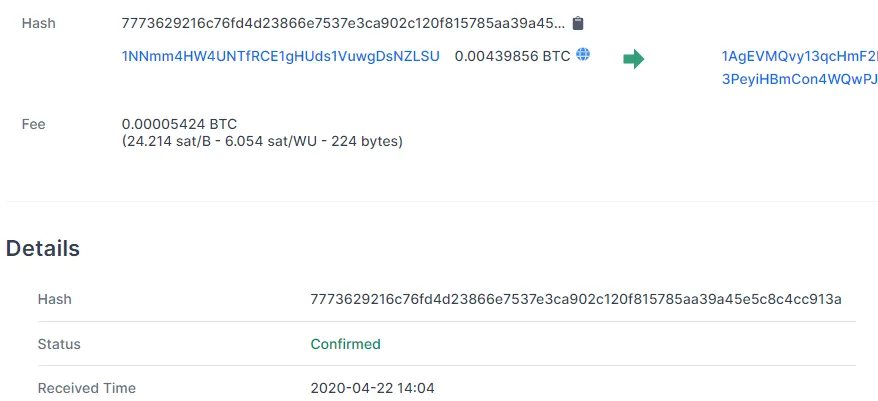Open output address starting with 3PeyiHBmCon4WQwPJ
This screenshot has width=878, height=401.
[798, 79]
